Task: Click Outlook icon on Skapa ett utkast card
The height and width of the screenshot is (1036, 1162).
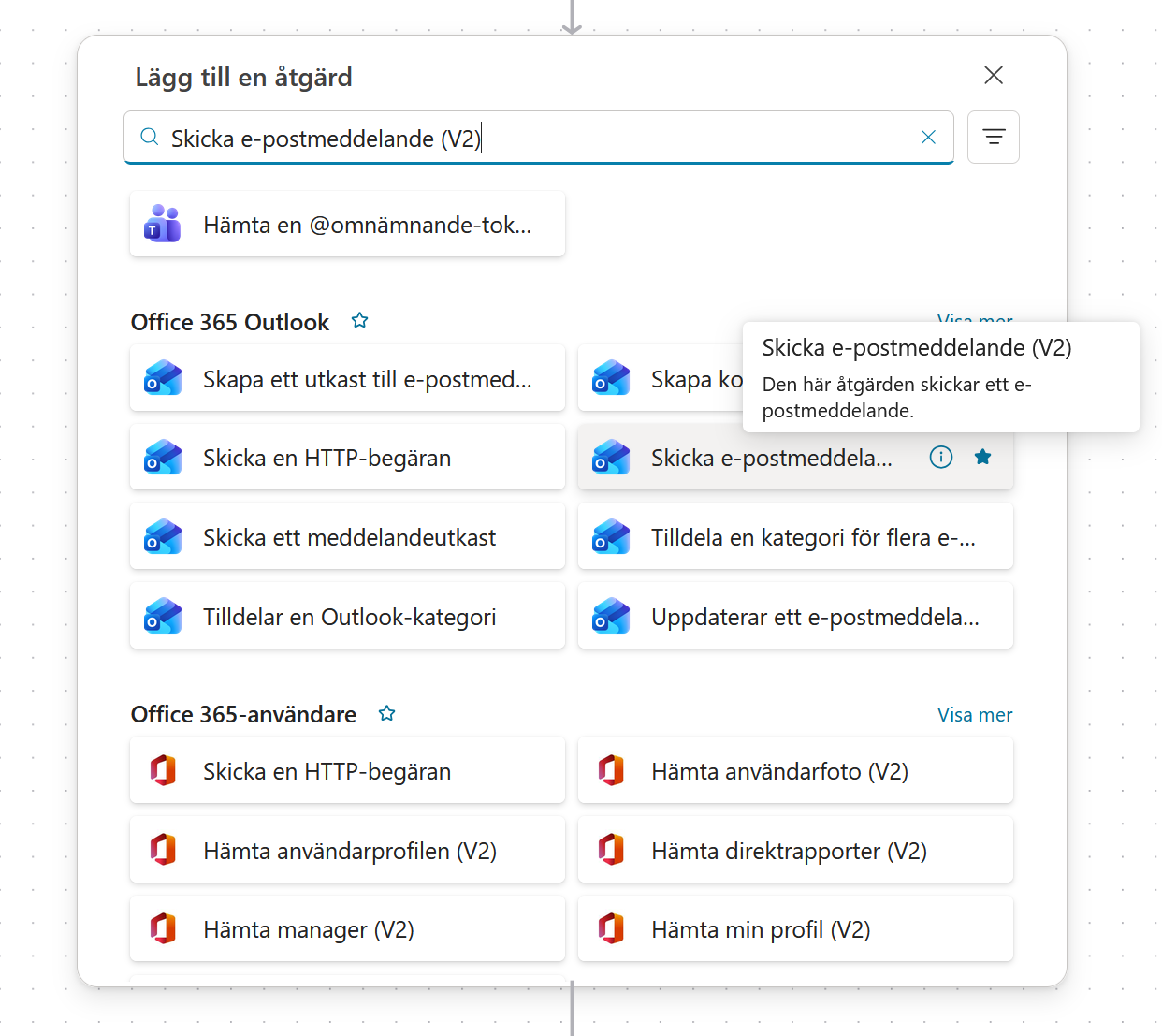Action: [163, 378]
